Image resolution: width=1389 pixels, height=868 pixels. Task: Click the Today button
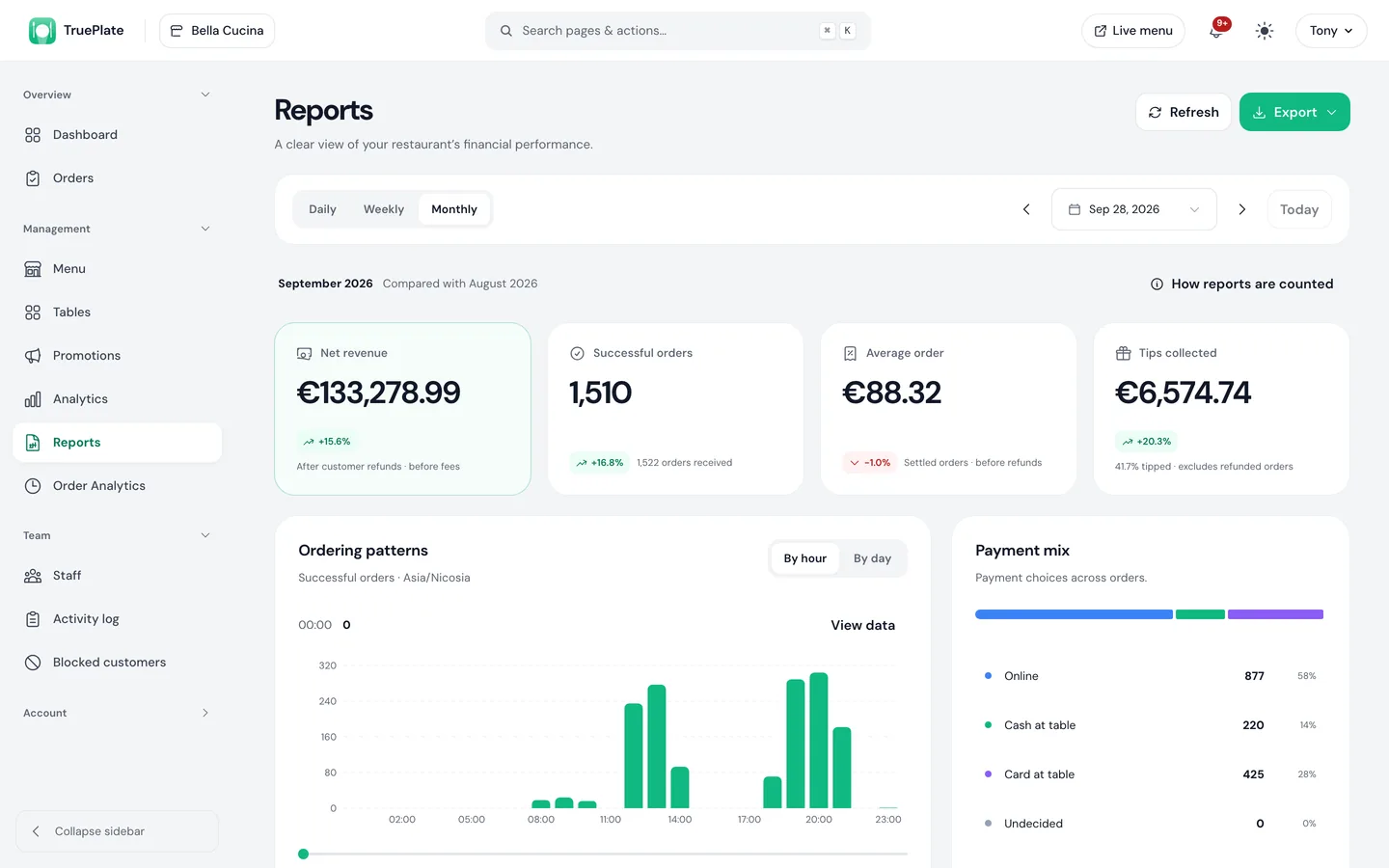tap(1299, 209)
